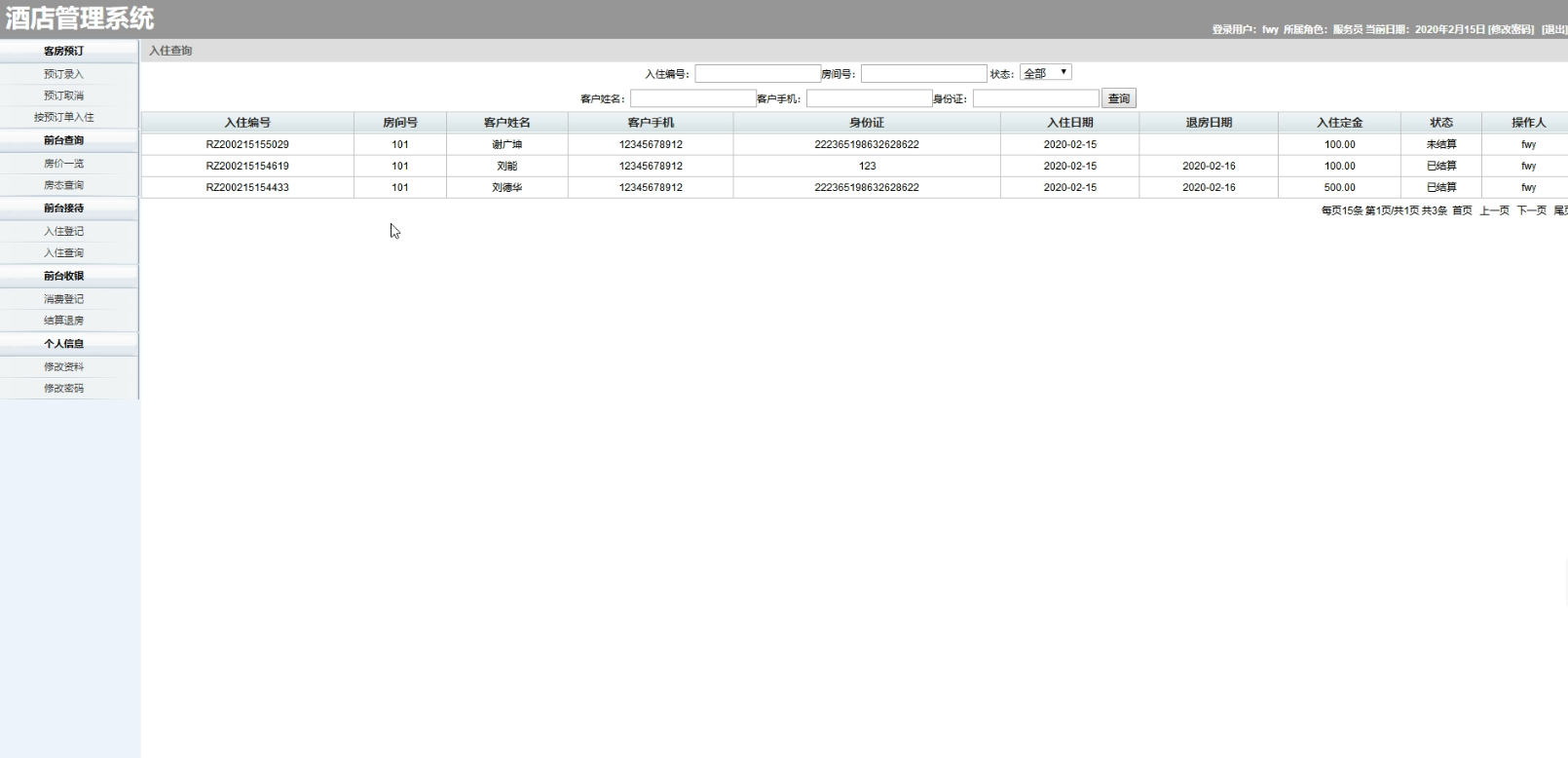Open 按预订单入住 from the sidebar

click(x=63, y=117)
